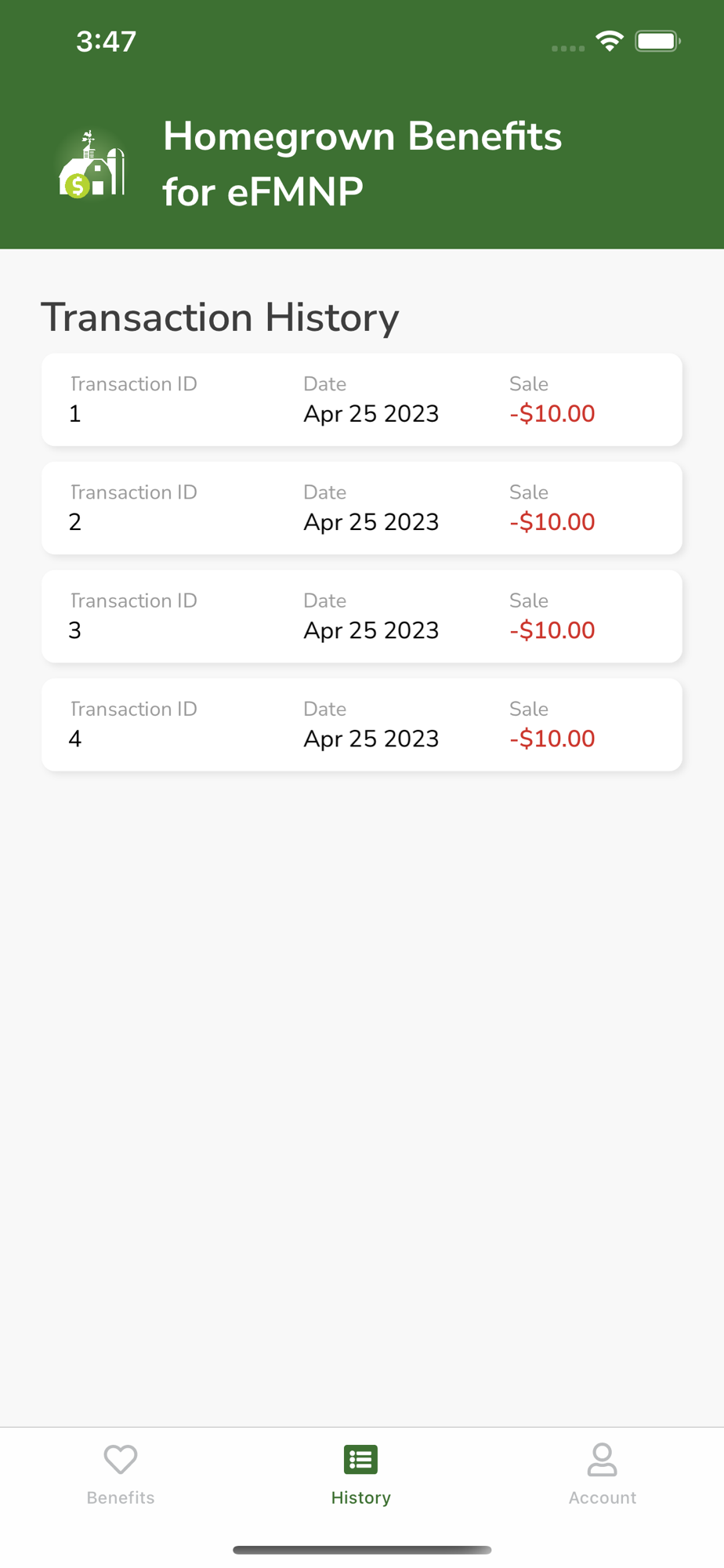
Task: Tap the -$10.00 sale of transaction 1
Action: click(x=552, y=414)
